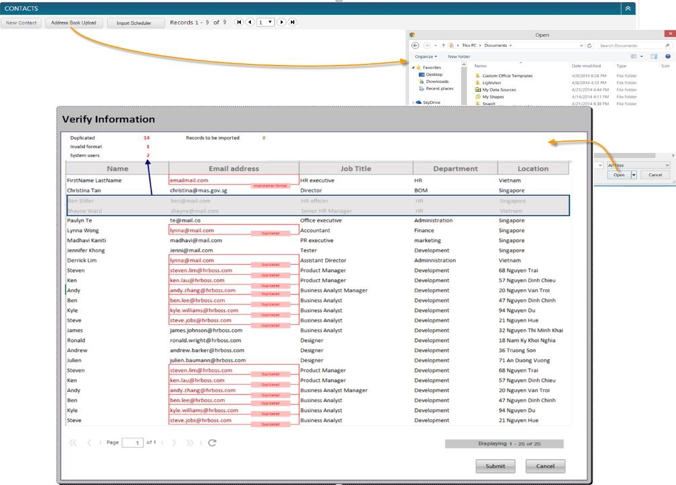Screen dimensions: 676x485
Task: Sort the verify table by the Name column
Action: click(117, 169)
